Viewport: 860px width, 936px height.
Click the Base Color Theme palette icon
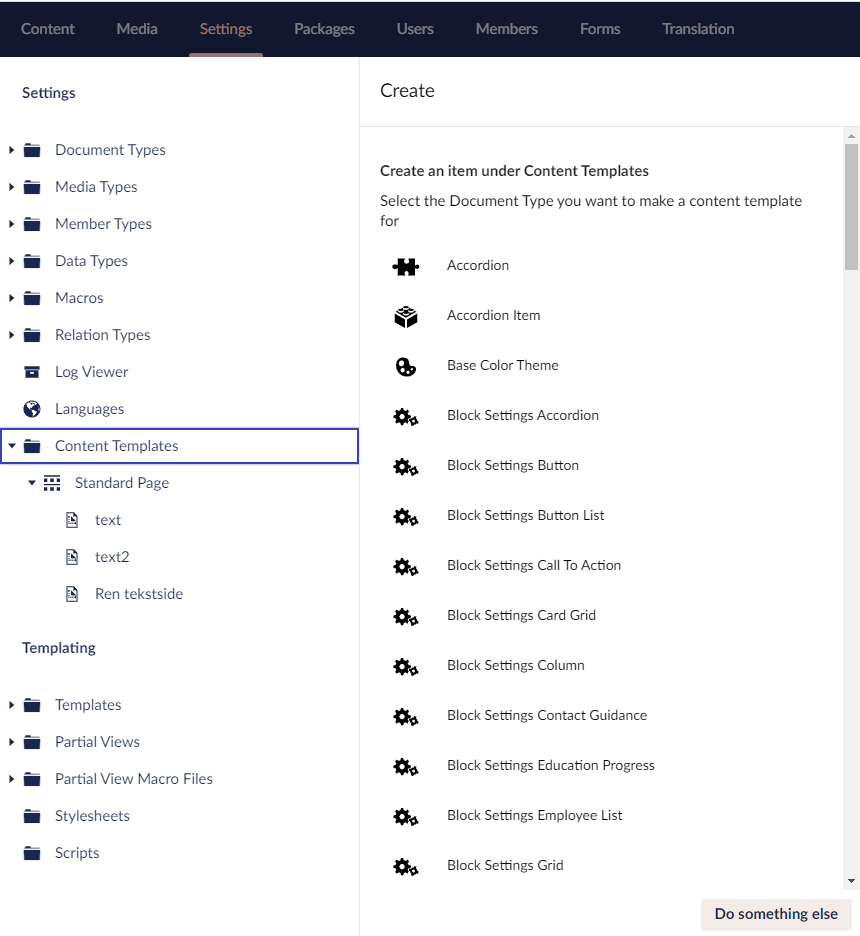coord(406,367)
